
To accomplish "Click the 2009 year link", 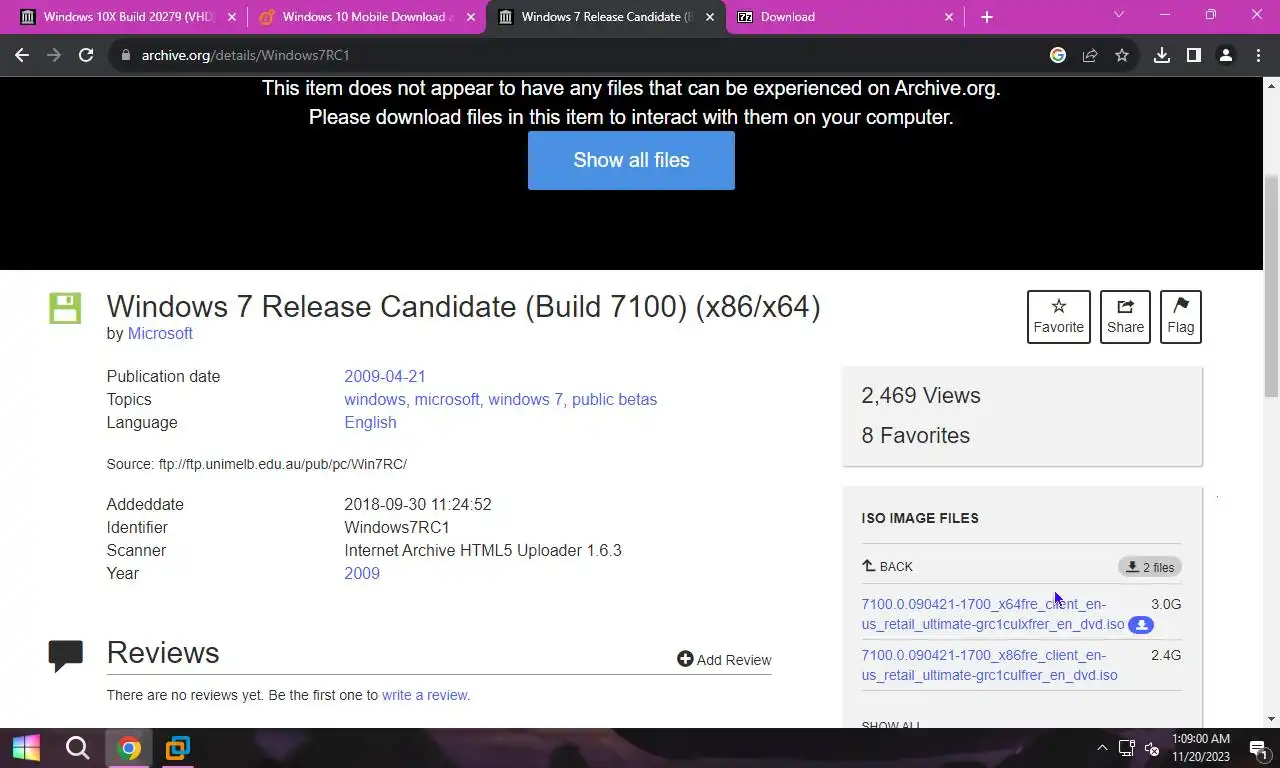I will [x=362, y=574].
